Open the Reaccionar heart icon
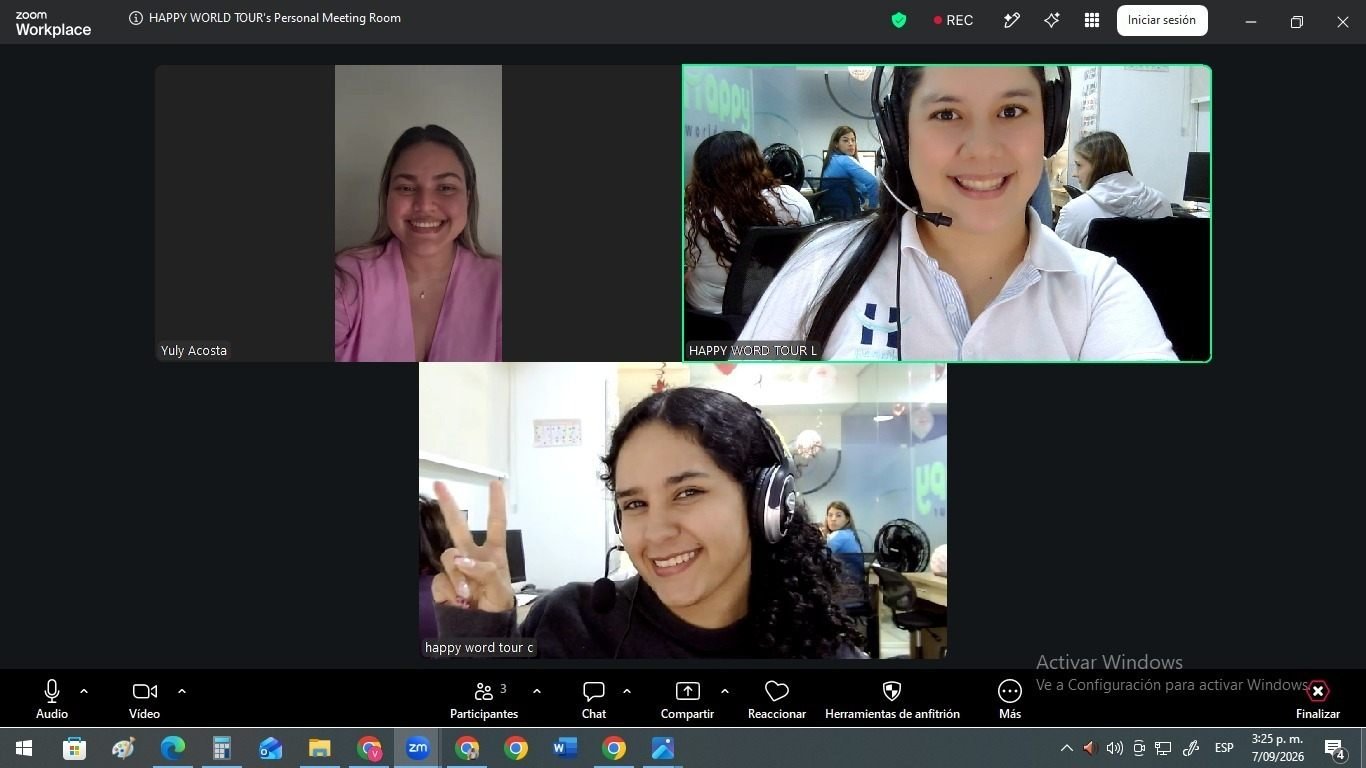 click(777, 700)
